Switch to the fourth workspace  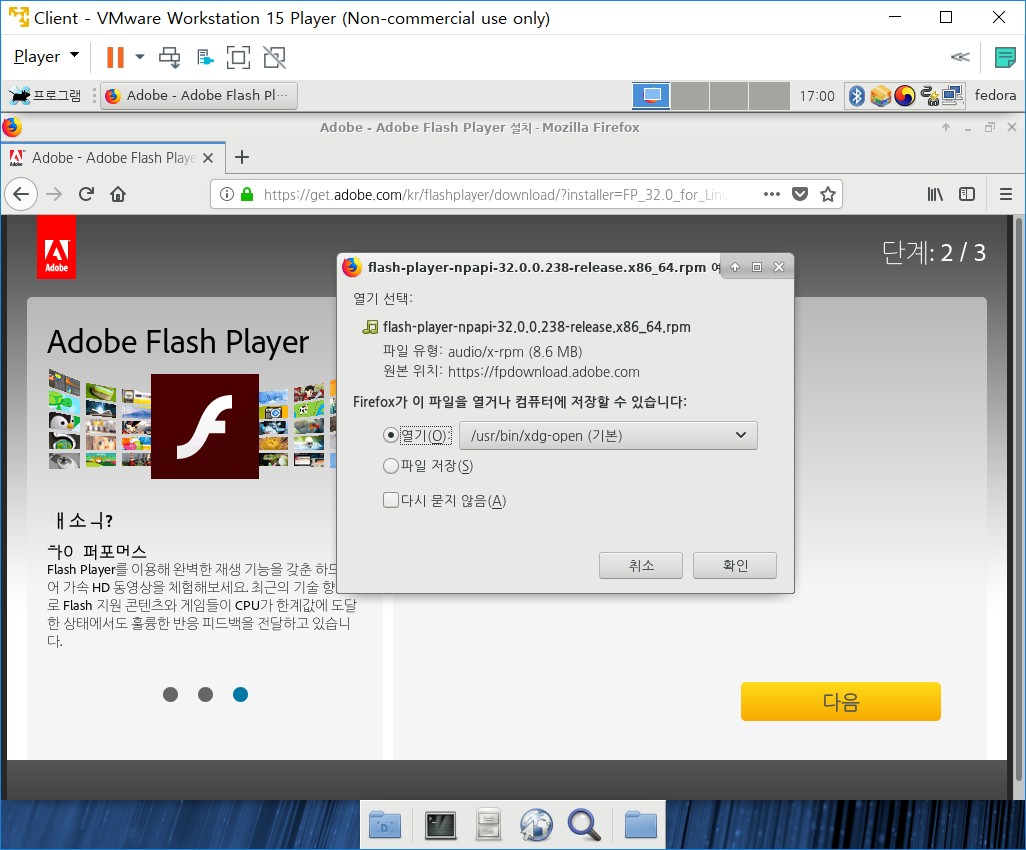pos(770,96)
